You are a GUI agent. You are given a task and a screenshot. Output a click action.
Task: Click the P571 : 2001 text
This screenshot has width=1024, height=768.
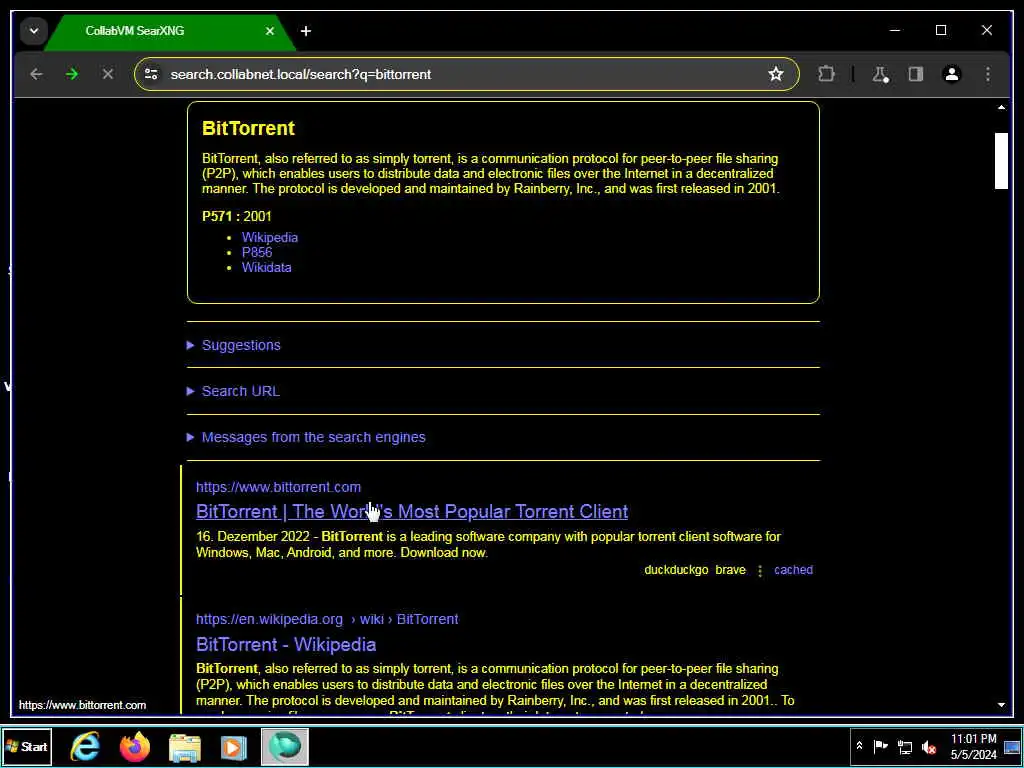click(236, 217)
